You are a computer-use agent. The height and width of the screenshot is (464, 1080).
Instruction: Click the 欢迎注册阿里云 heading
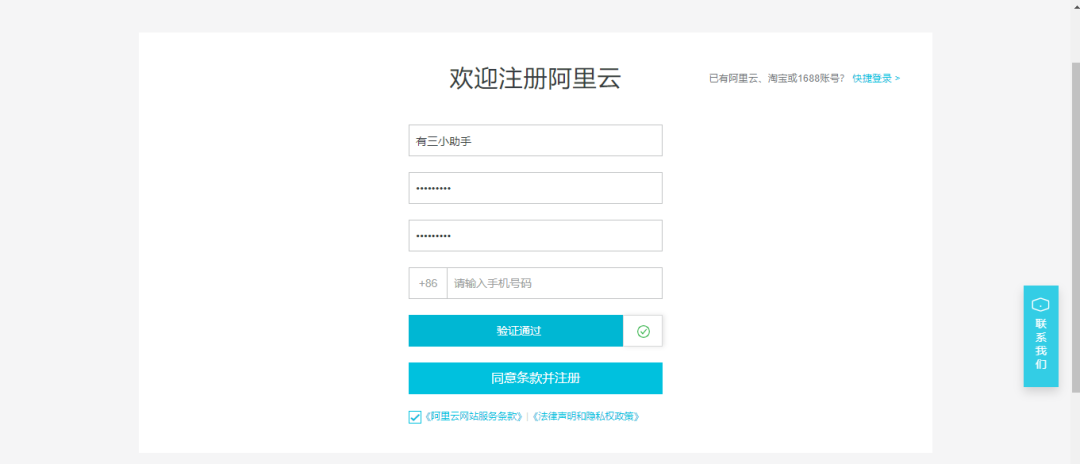(535, 78)
